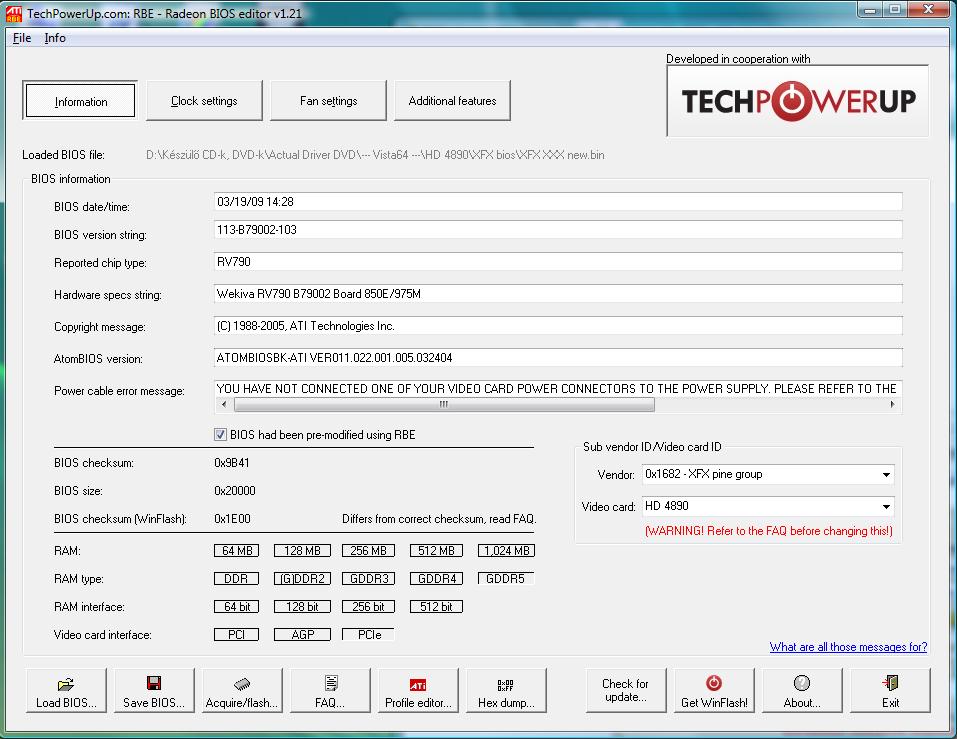Click the BIOS date/time field

pyautogui.click(x=558, y=201)
